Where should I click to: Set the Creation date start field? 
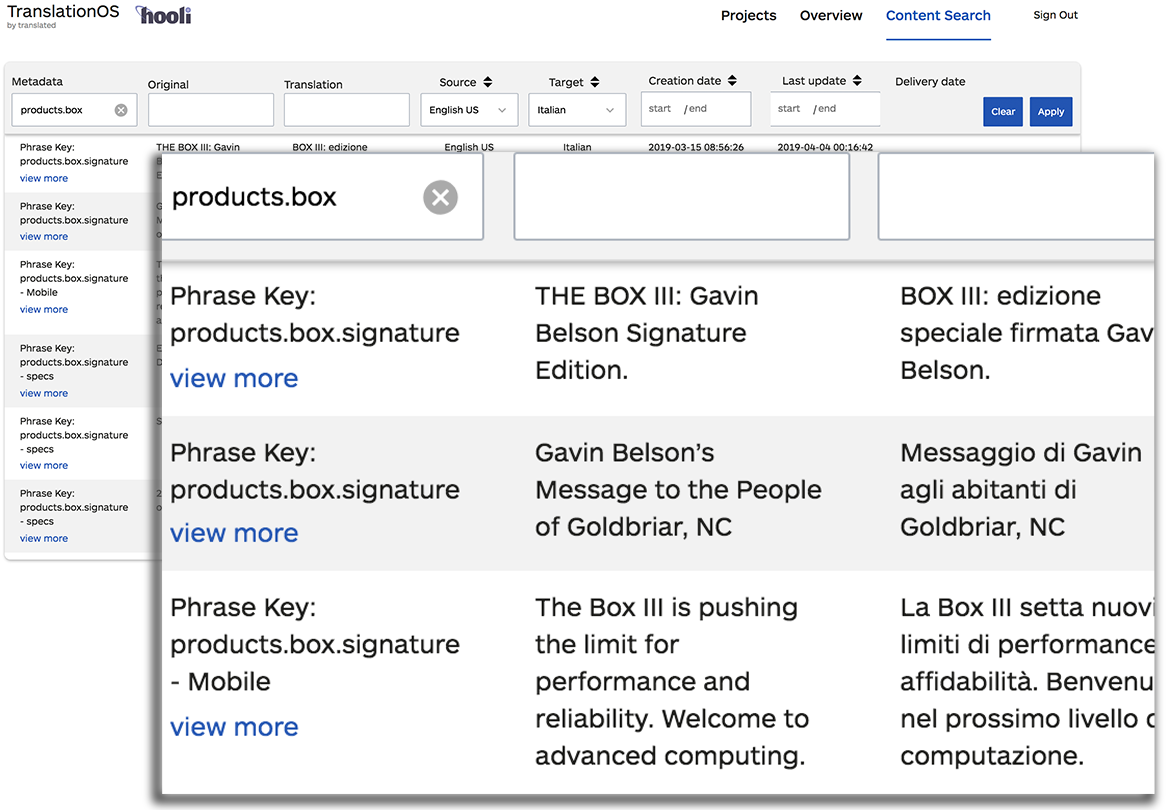point(660,109)
